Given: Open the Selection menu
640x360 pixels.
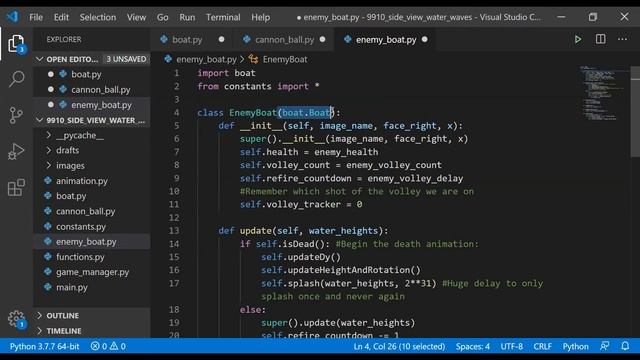Looking at the screenshot, I should click(98, 17).
